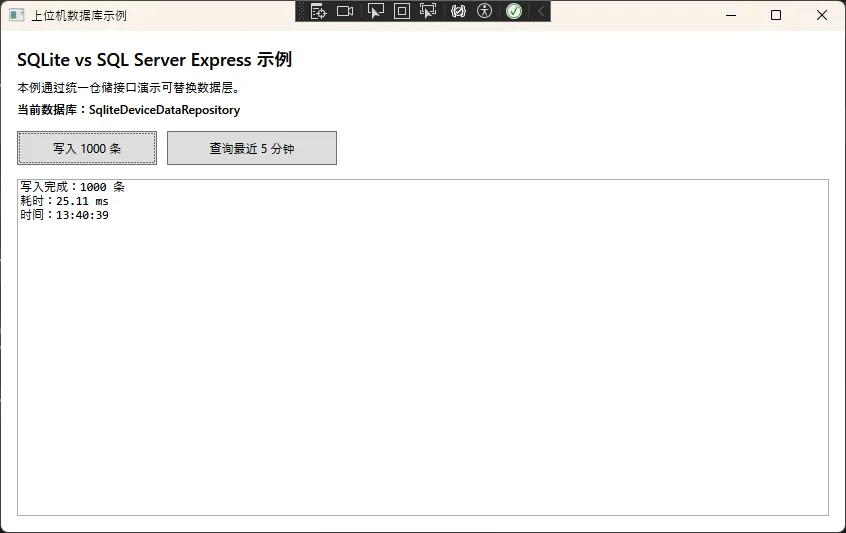846x533 pixels.
Task: Maximize the 上位机数据库示例 window
Action: coord(776,15)
